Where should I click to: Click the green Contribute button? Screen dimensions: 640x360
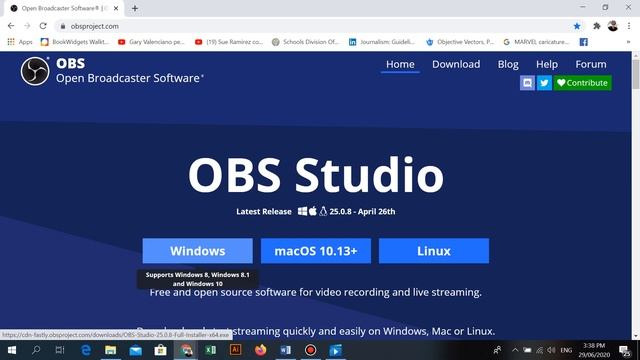tap(582, 83)
